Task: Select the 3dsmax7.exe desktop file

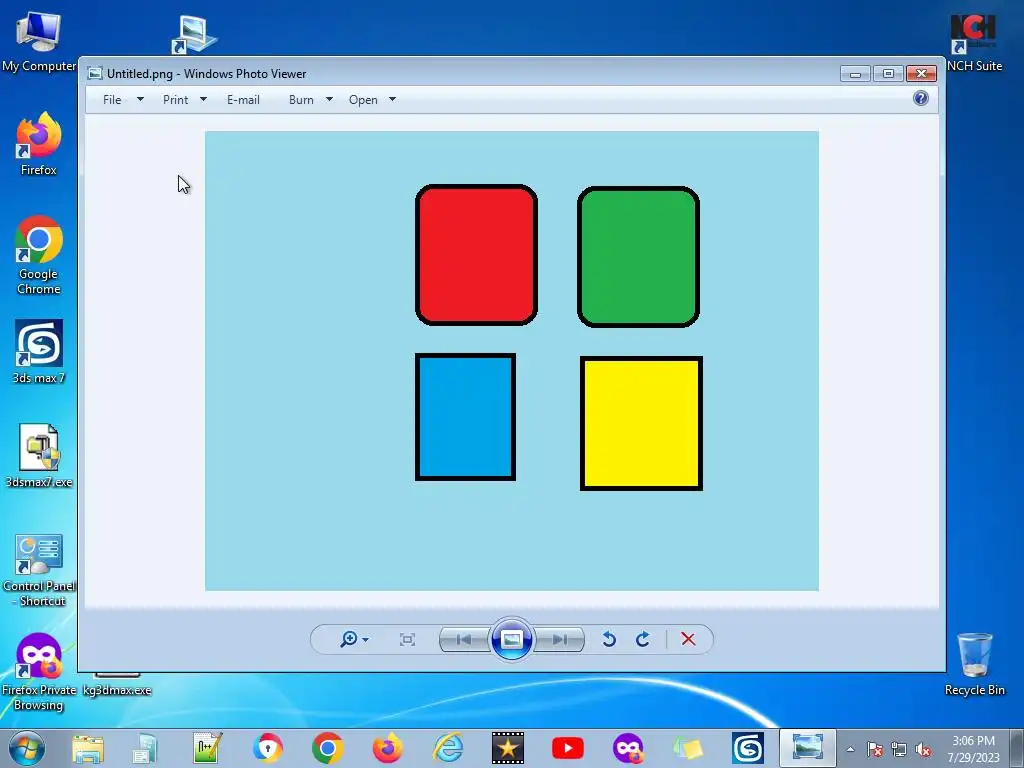Action: coord(39,456)
